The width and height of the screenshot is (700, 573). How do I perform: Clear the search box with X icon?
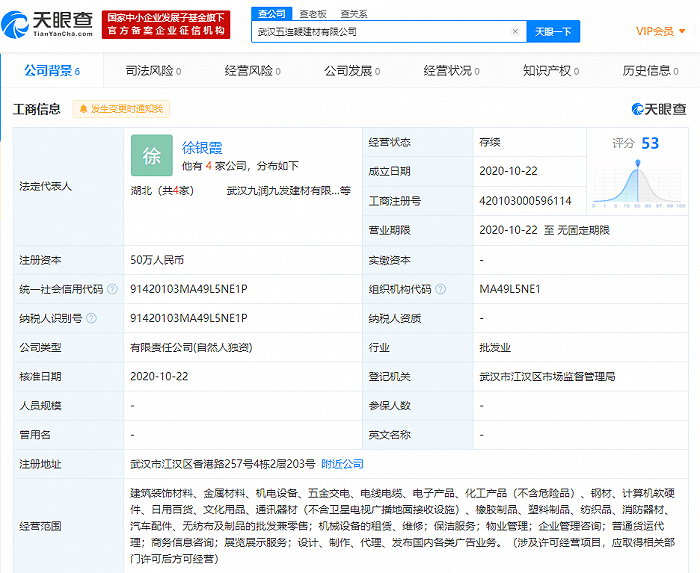point(515,31)
